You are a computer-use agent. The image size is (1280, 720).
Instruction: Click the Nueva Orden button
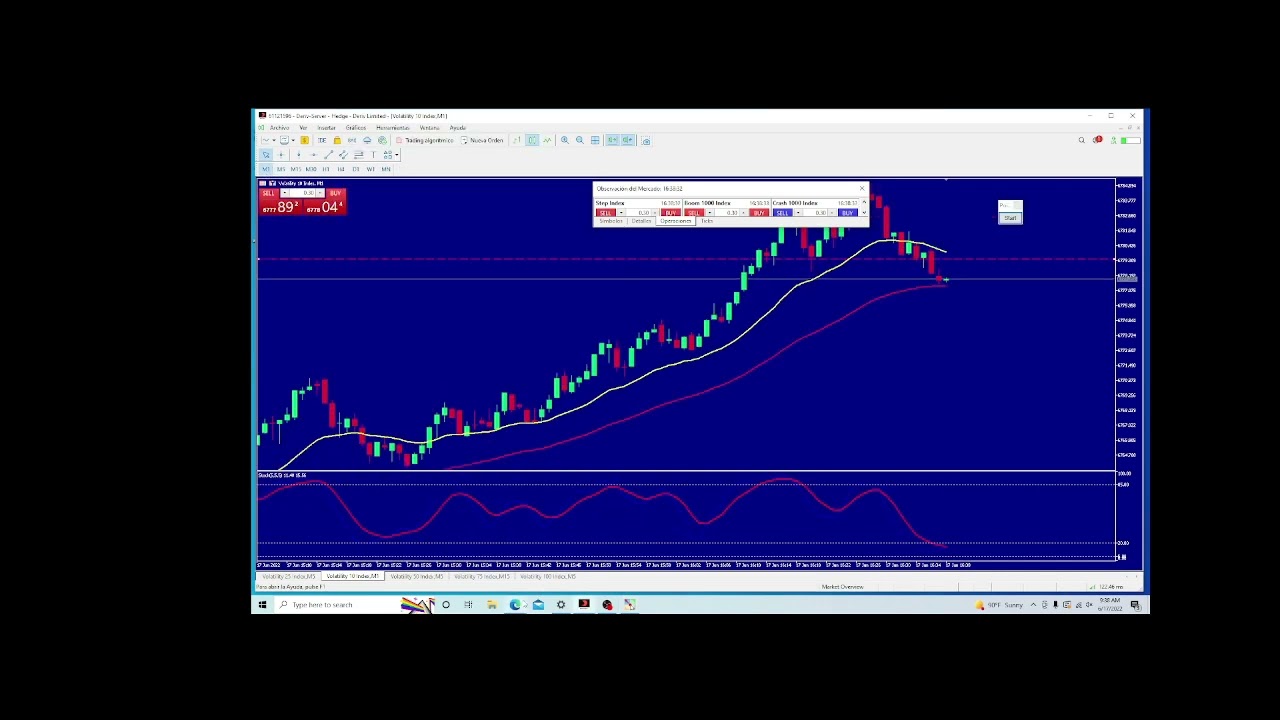point(482,141)
